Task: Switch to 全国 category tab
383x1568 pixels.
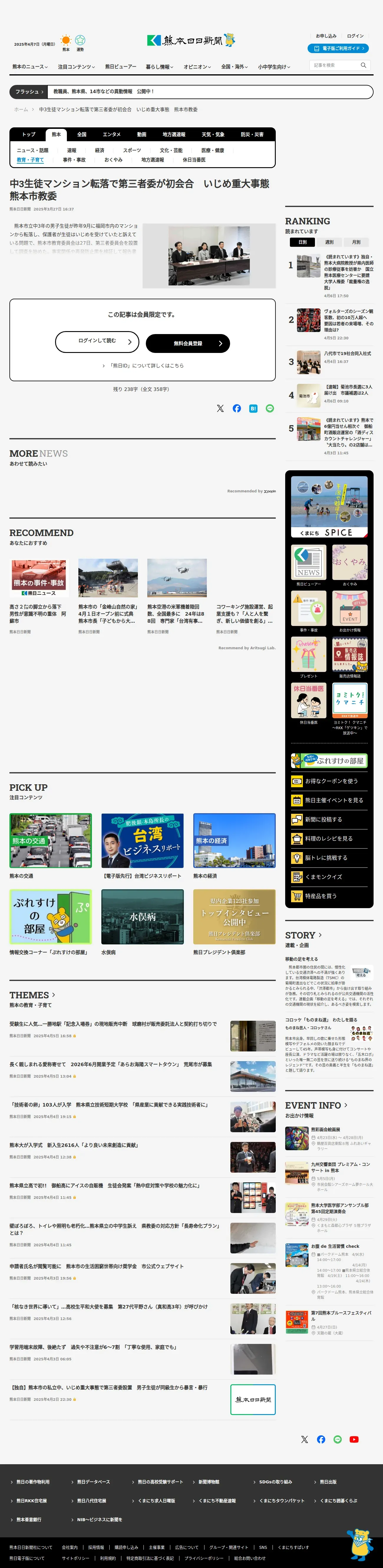Action: 82,134
